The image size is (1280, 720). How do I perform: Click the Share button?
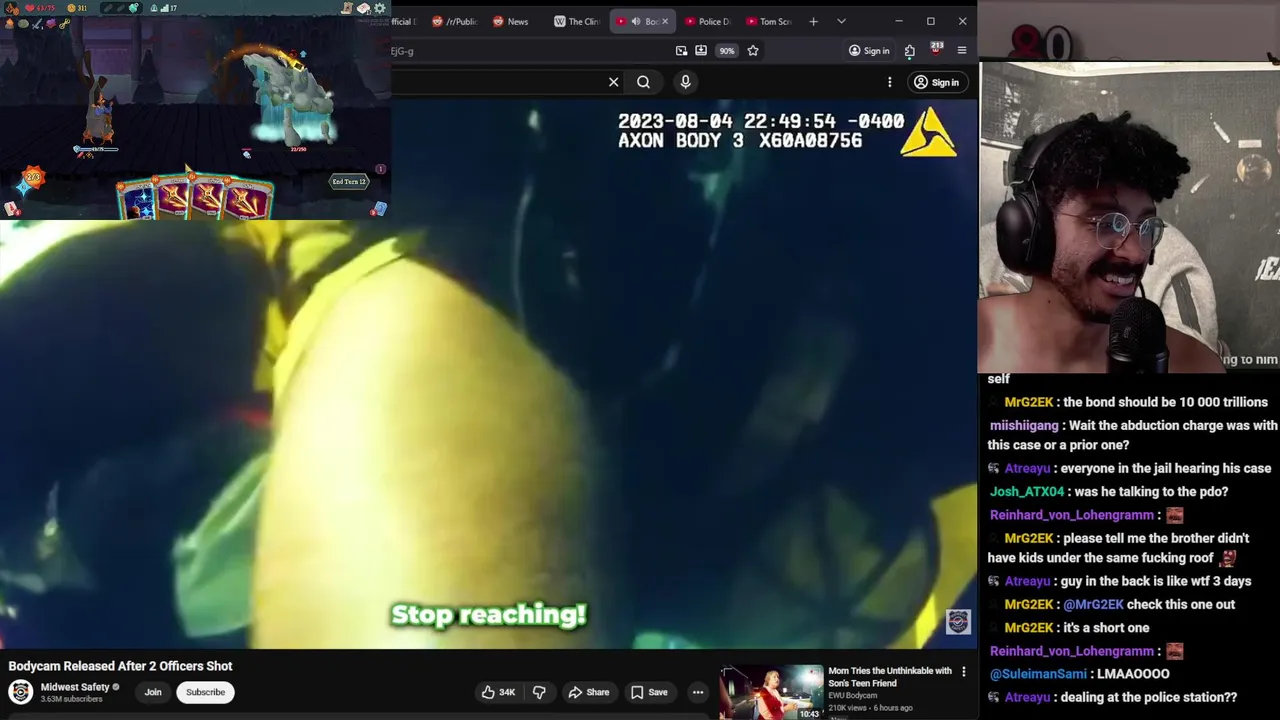coord(588,692)
